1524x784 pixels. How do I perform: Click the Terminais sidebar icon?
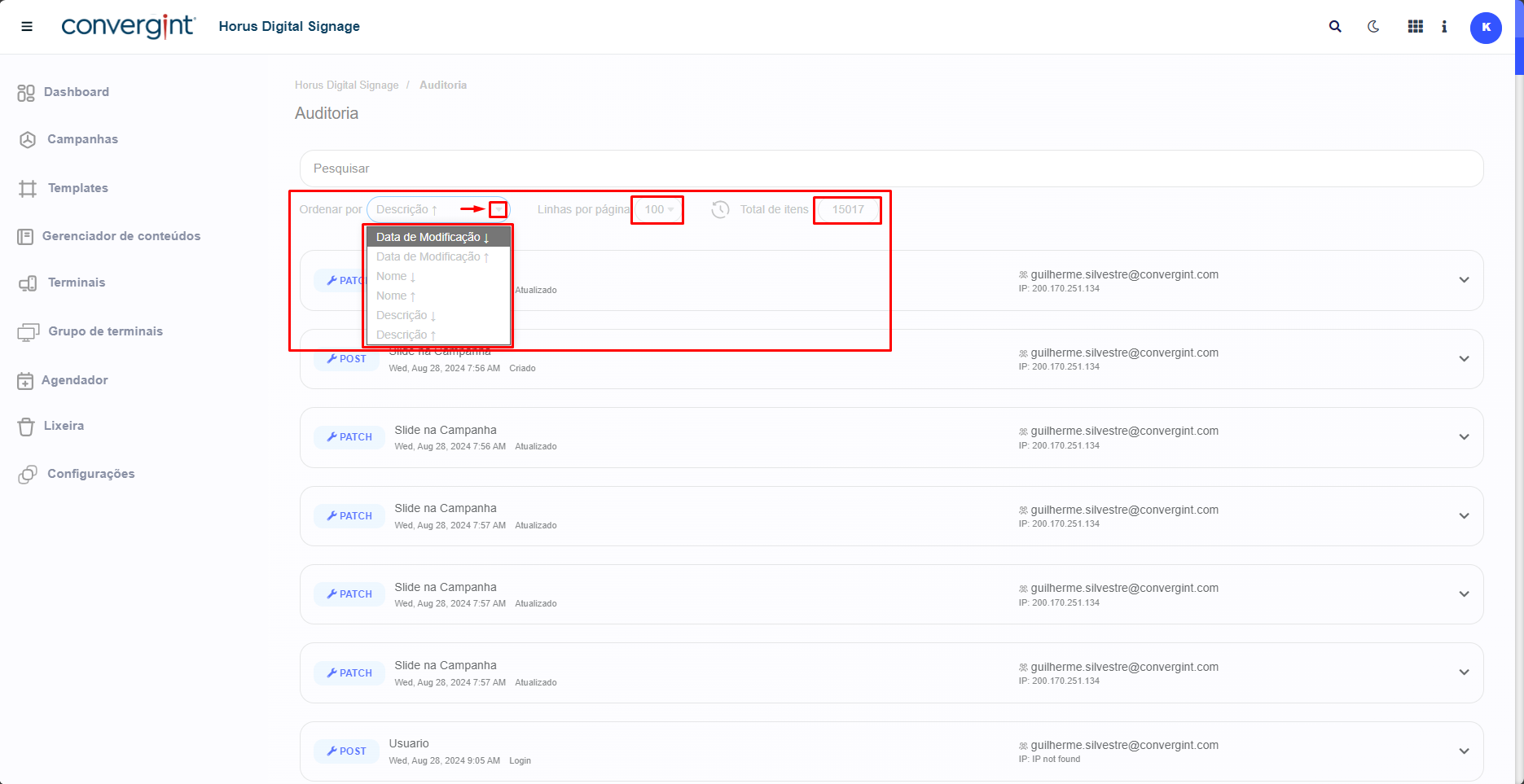(x=28, y=283)
